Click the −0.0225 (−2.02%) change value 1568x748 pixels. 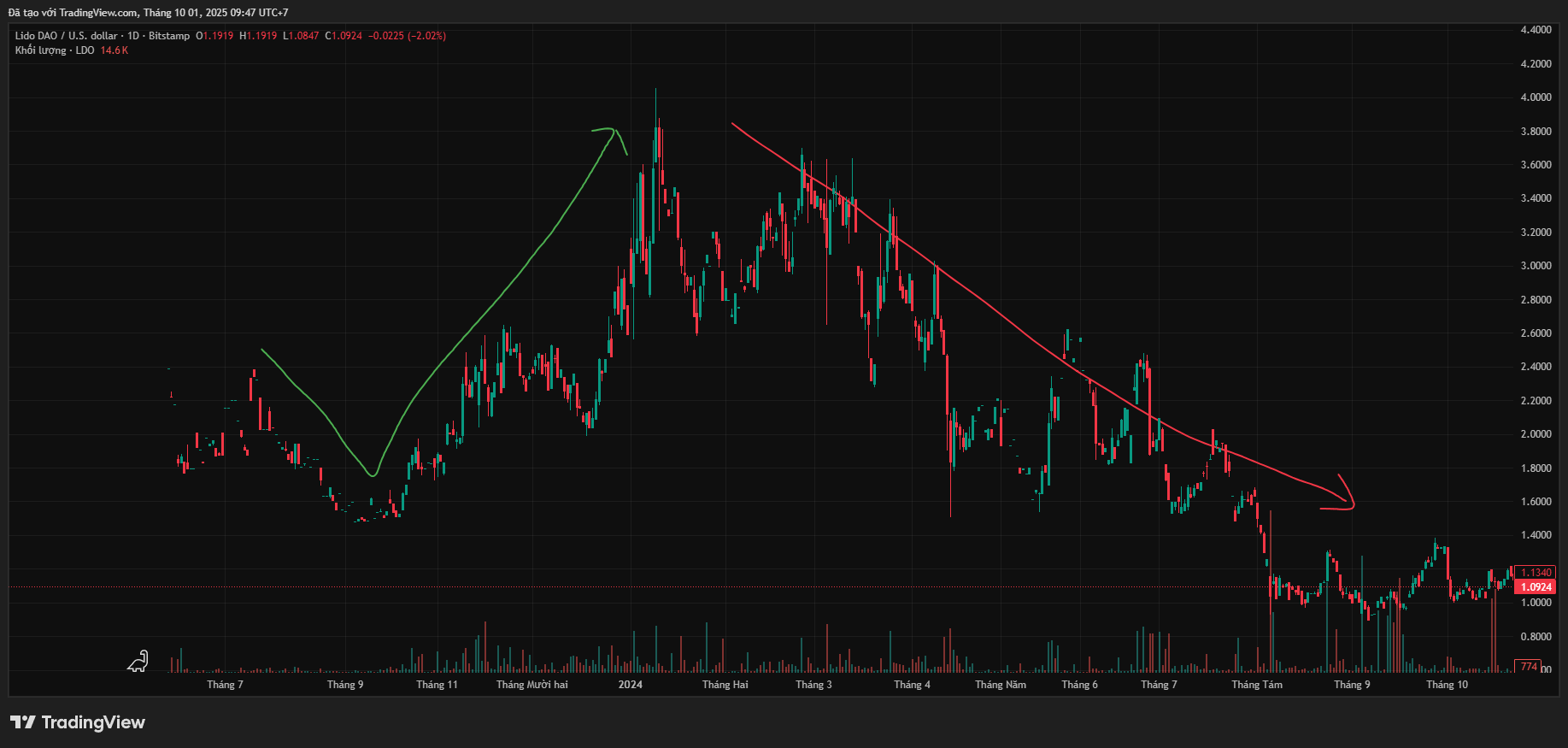click(x=407, y=36)
